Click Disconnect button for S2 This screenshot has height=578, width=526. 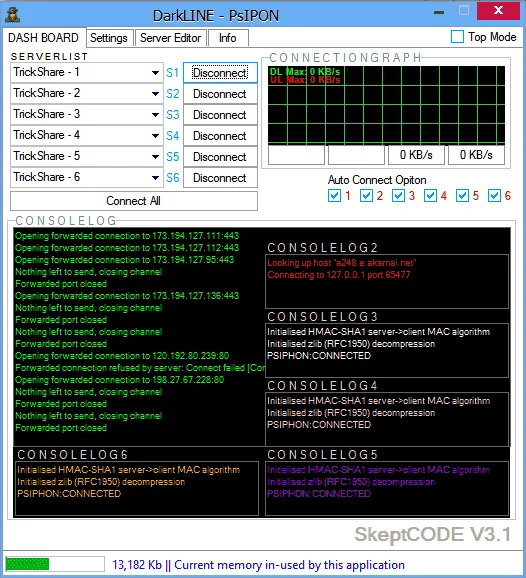pos(220,94)
